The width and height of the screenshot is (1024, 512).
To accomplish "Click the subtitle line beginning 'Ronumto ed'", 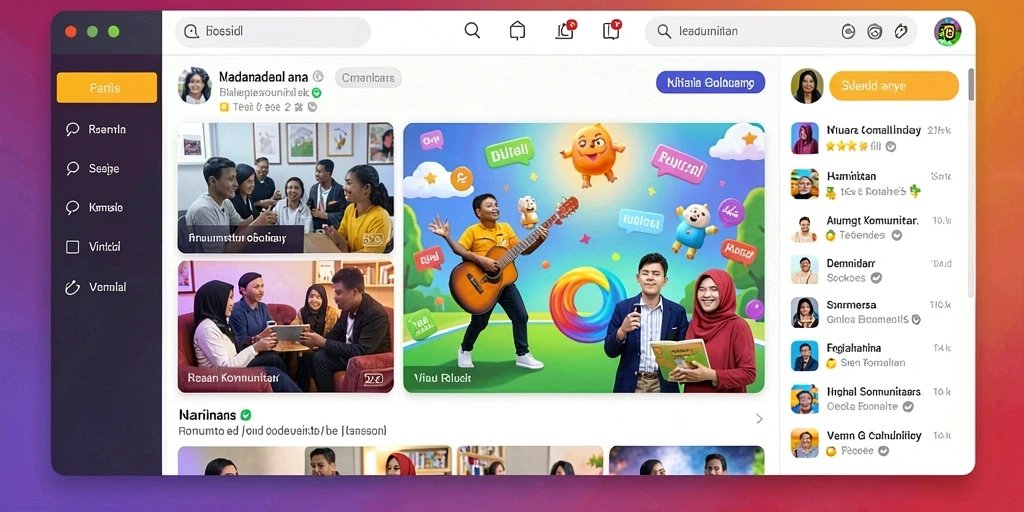I will (282, 431).
